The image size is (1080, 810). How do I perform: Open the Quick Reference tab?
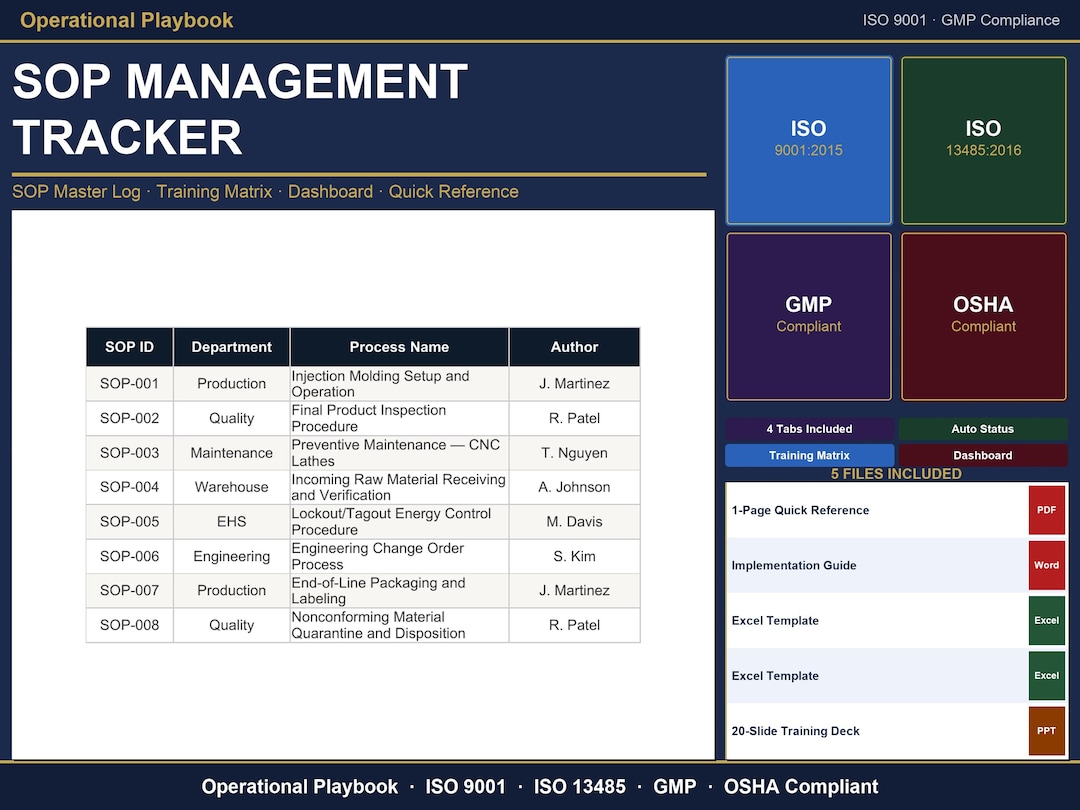pos(454,191)
